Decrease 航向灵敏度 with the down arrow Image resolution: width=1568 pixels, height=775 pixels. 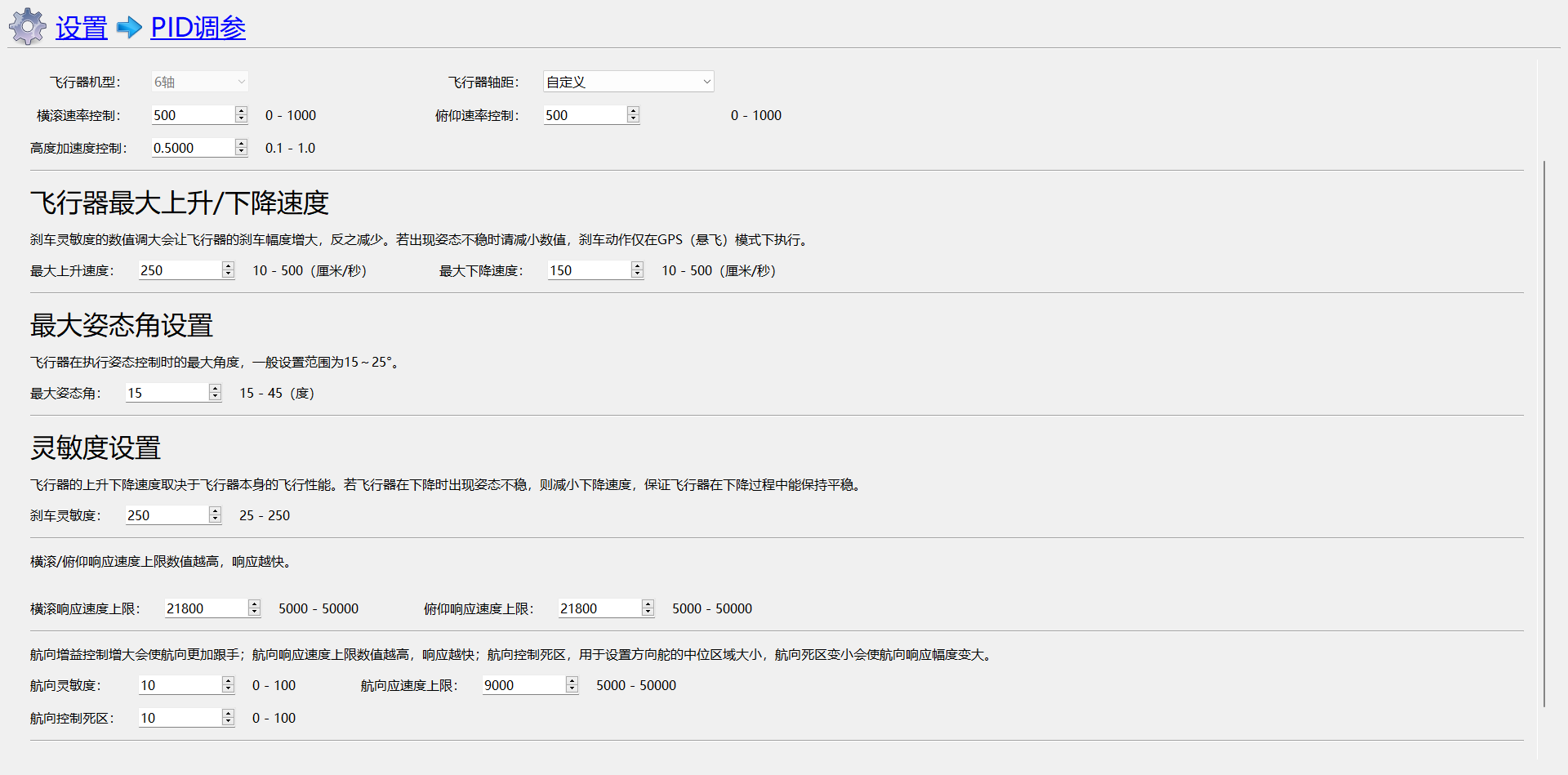(228, 689)
